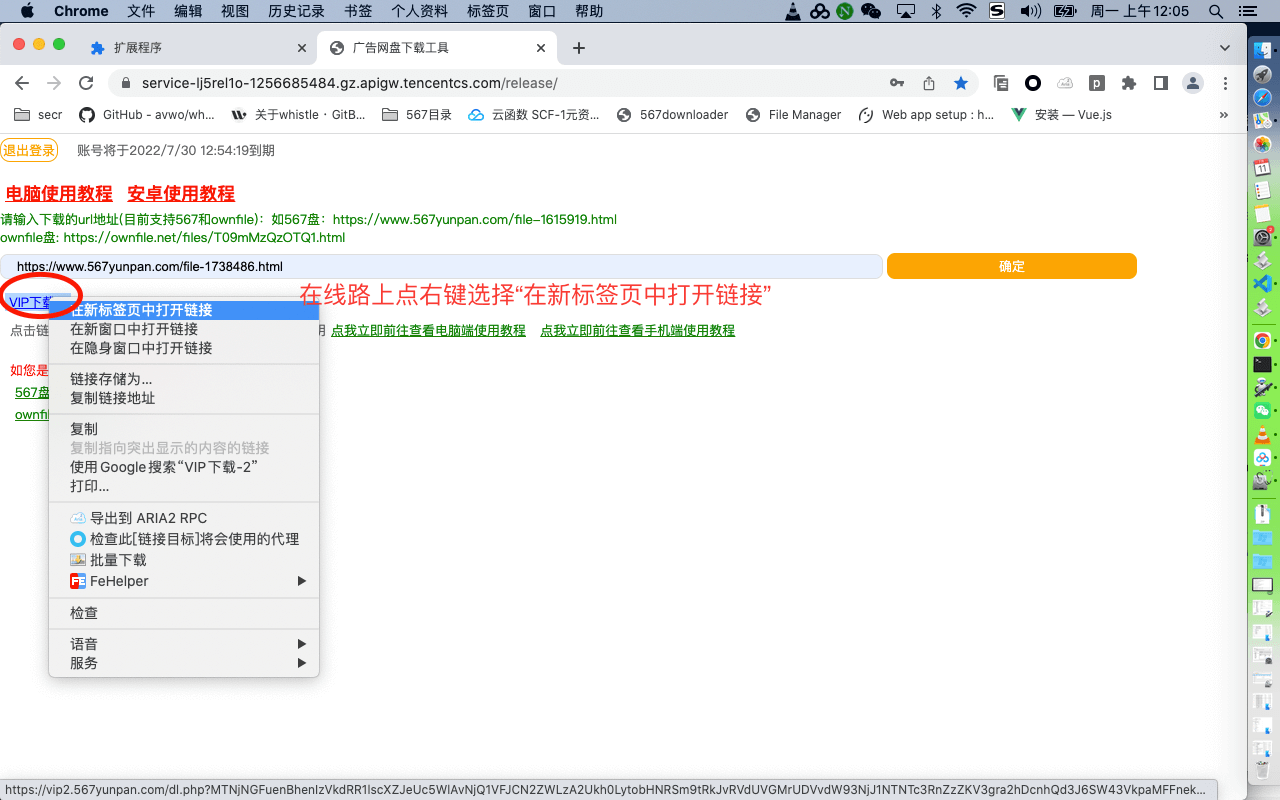The width and height of the screenshot is (1280, 800).
Task: Open the new tab plus button
Action: point(578,48)
